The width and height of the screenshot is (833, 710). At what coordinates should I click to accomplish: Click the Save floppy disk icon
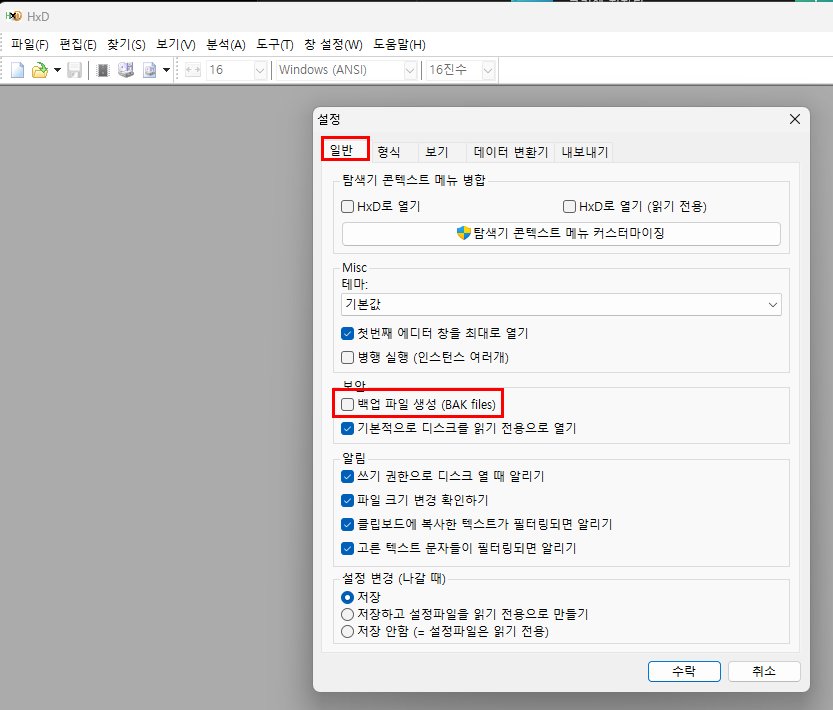(x=74, y=70)
